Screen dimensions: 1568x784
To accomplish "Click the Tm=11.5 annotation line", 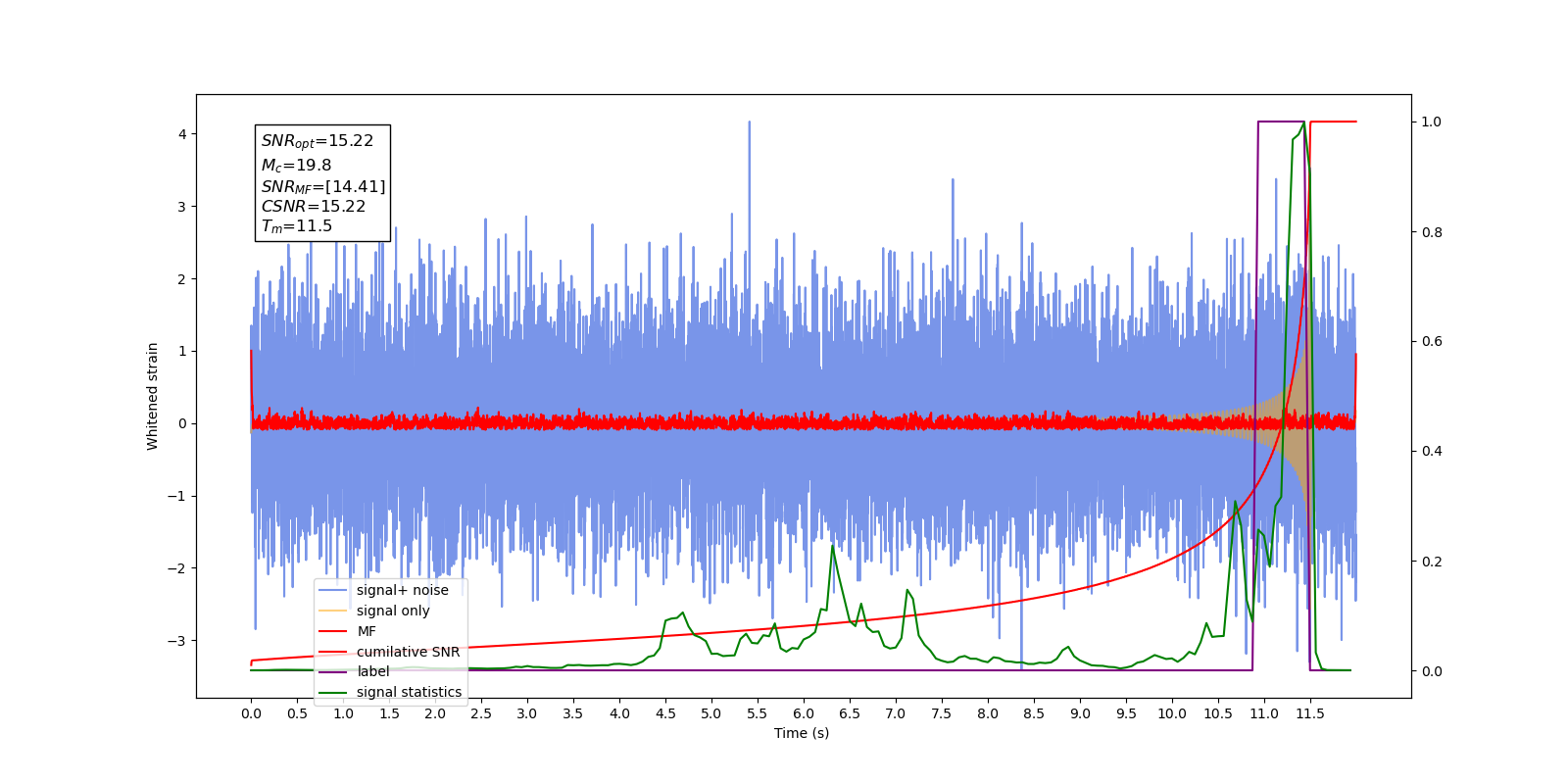I will click(x=297, y=226).
